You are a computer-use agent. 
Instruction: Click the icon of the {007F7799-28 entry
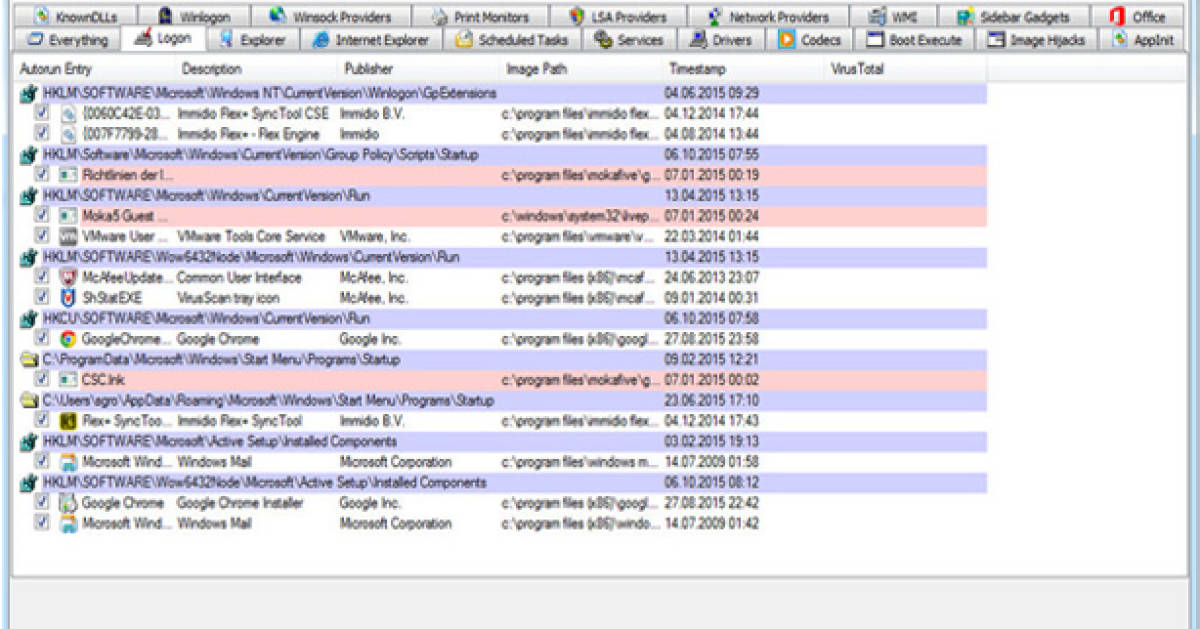pyautogui.click(x=68, y=134)
